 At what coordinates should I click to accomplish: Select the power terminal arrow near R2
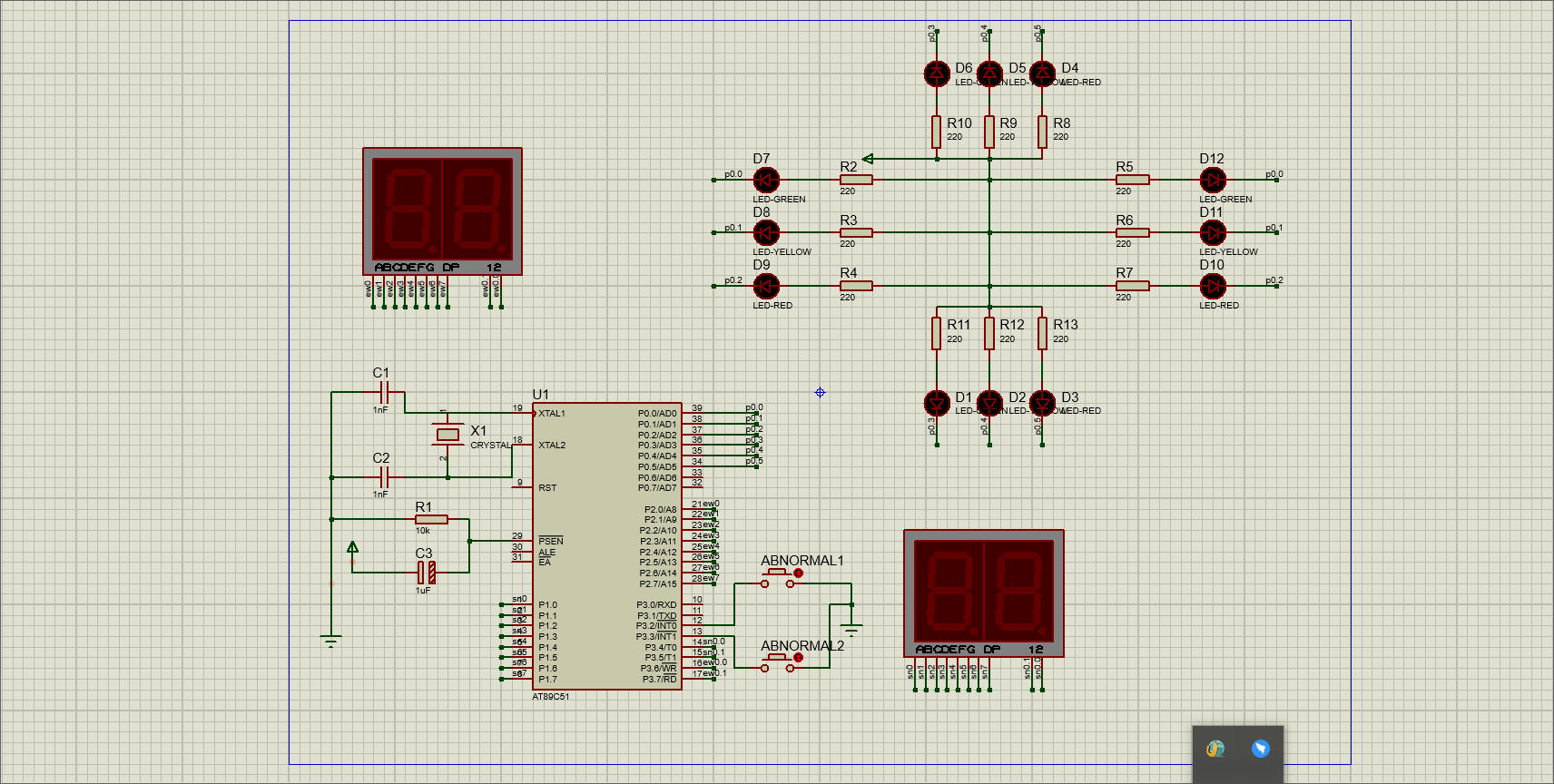pyautogui.click(x=868, y=159)
